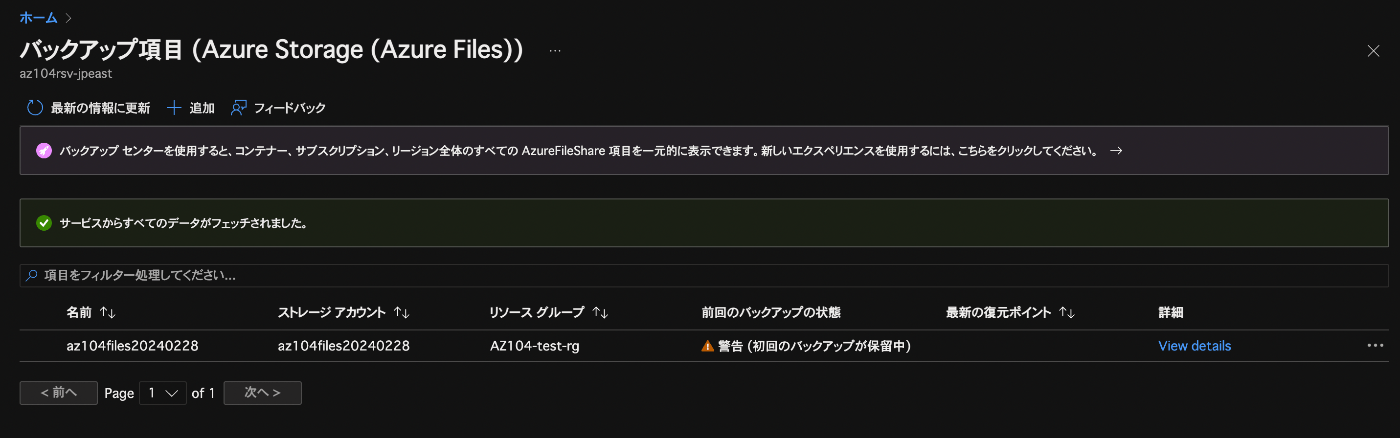Open the フィードバック feedback icon
Image resolution: width=1400 pixels, height=438 pixels.
[x=238, y=107]
